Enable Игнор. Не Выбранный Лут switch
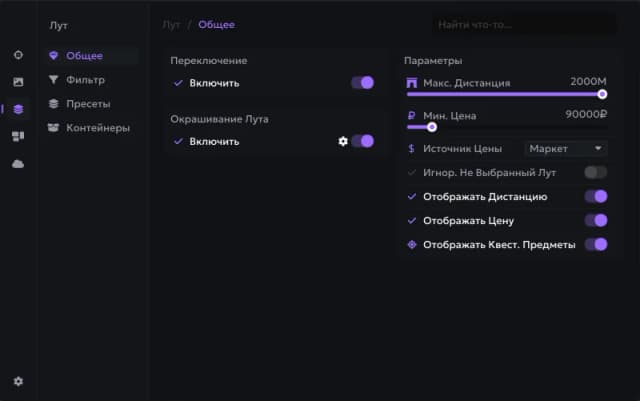This screenshot has height=401, width=640. click(x=596, y=172)
